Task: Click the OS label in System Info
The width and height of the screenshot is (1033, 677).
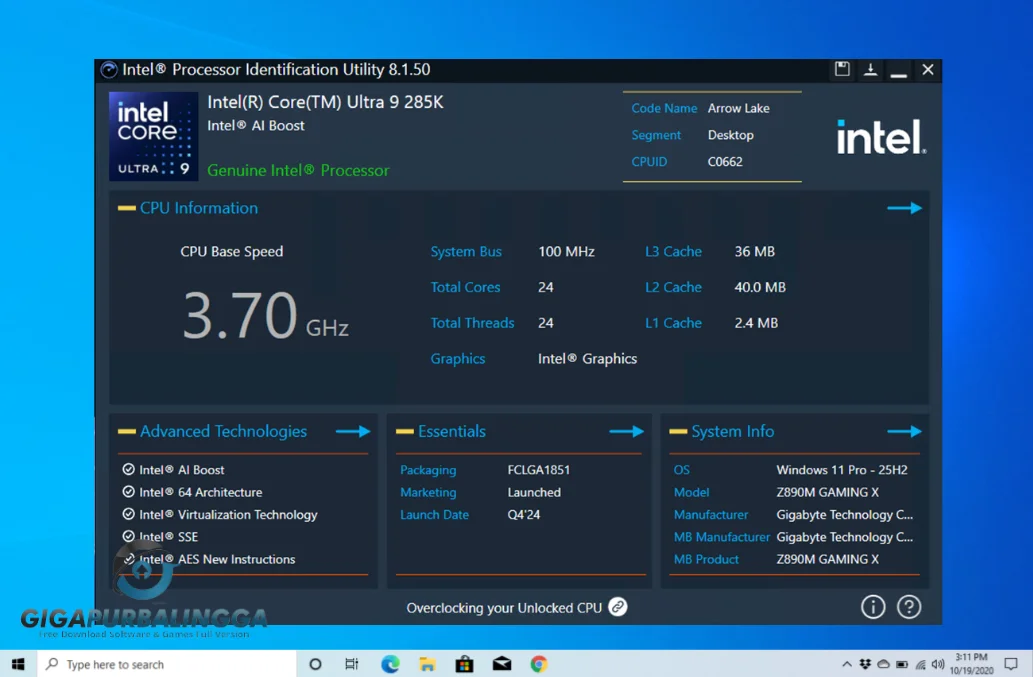Action: [x=681, y=470]
